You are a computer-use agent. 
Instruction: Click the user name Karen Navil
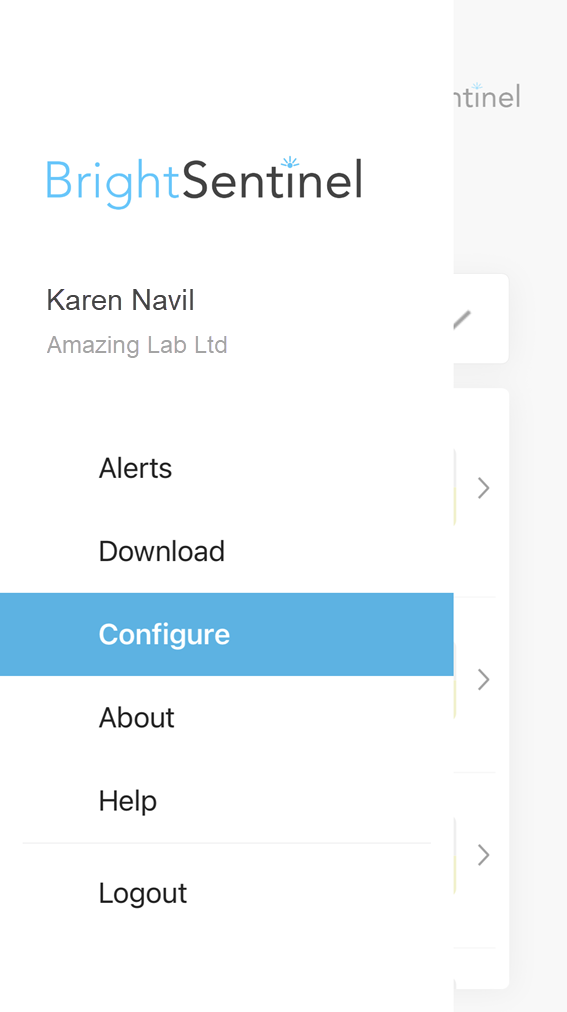(121, 300)
